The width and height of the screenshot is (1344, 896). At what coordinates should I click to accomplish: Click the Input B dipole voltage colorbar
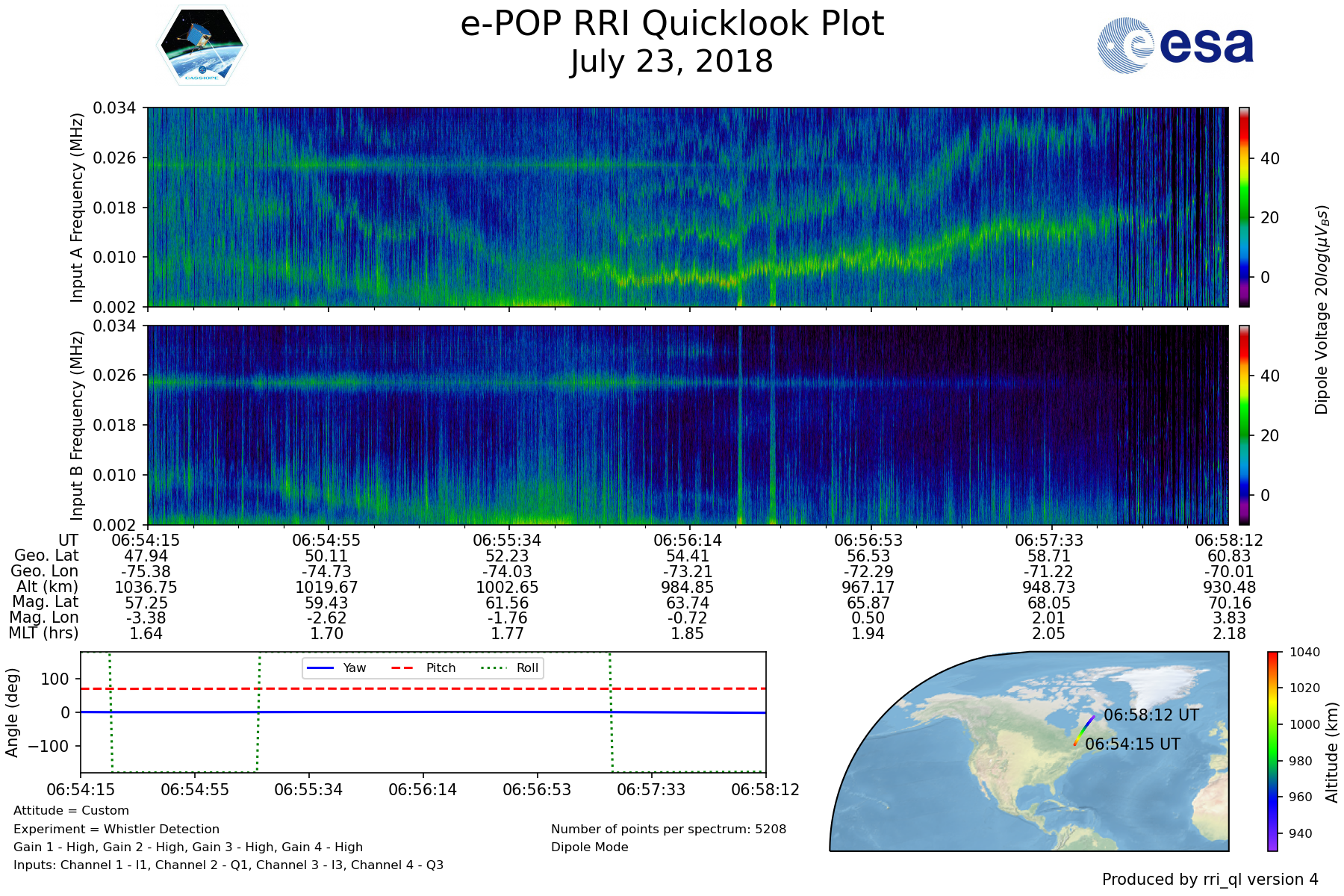click(1244, 425)
